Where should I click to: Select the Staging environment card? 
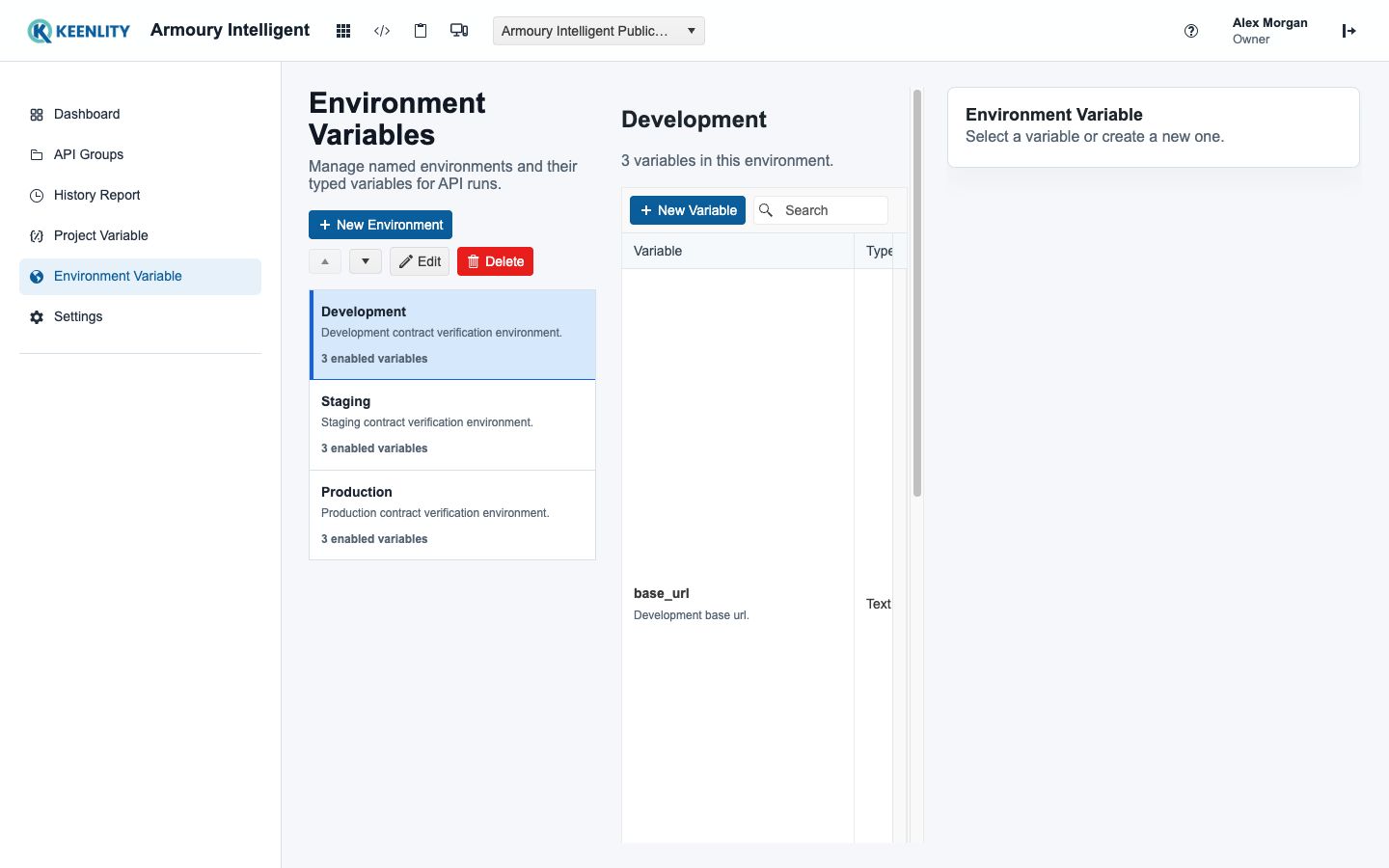(x=452, y=424)
